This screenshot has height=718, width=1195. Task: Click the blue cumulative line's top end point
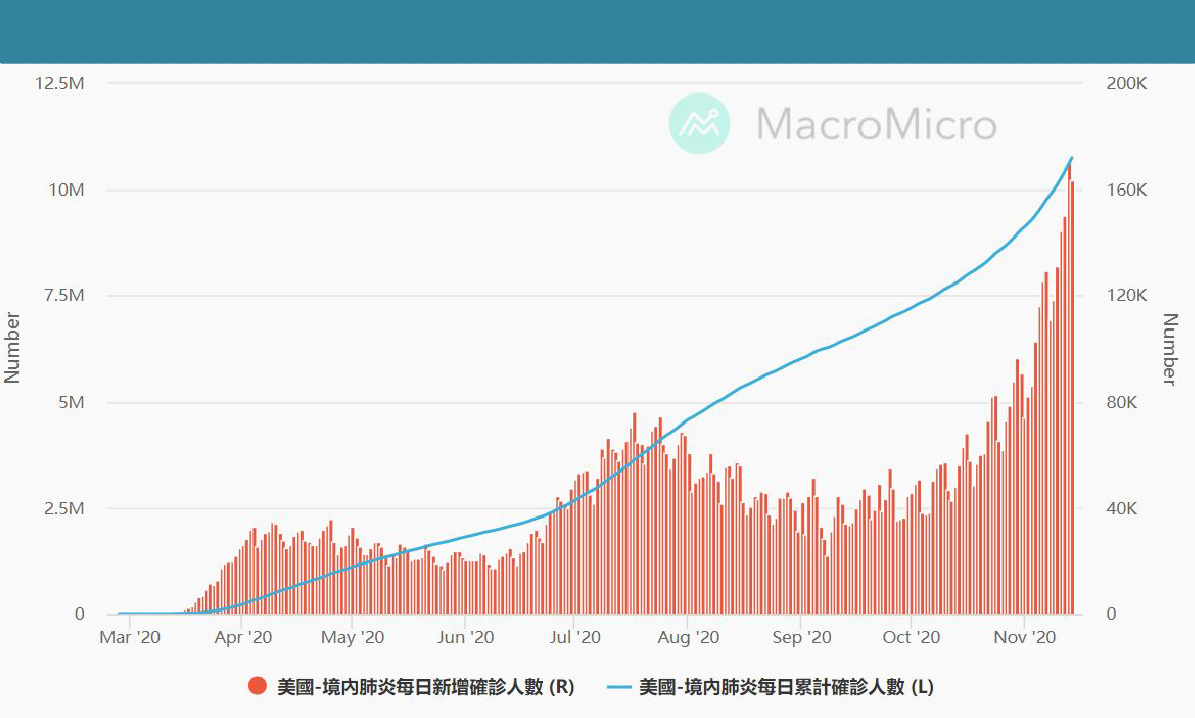click(x=1072, y=158)
